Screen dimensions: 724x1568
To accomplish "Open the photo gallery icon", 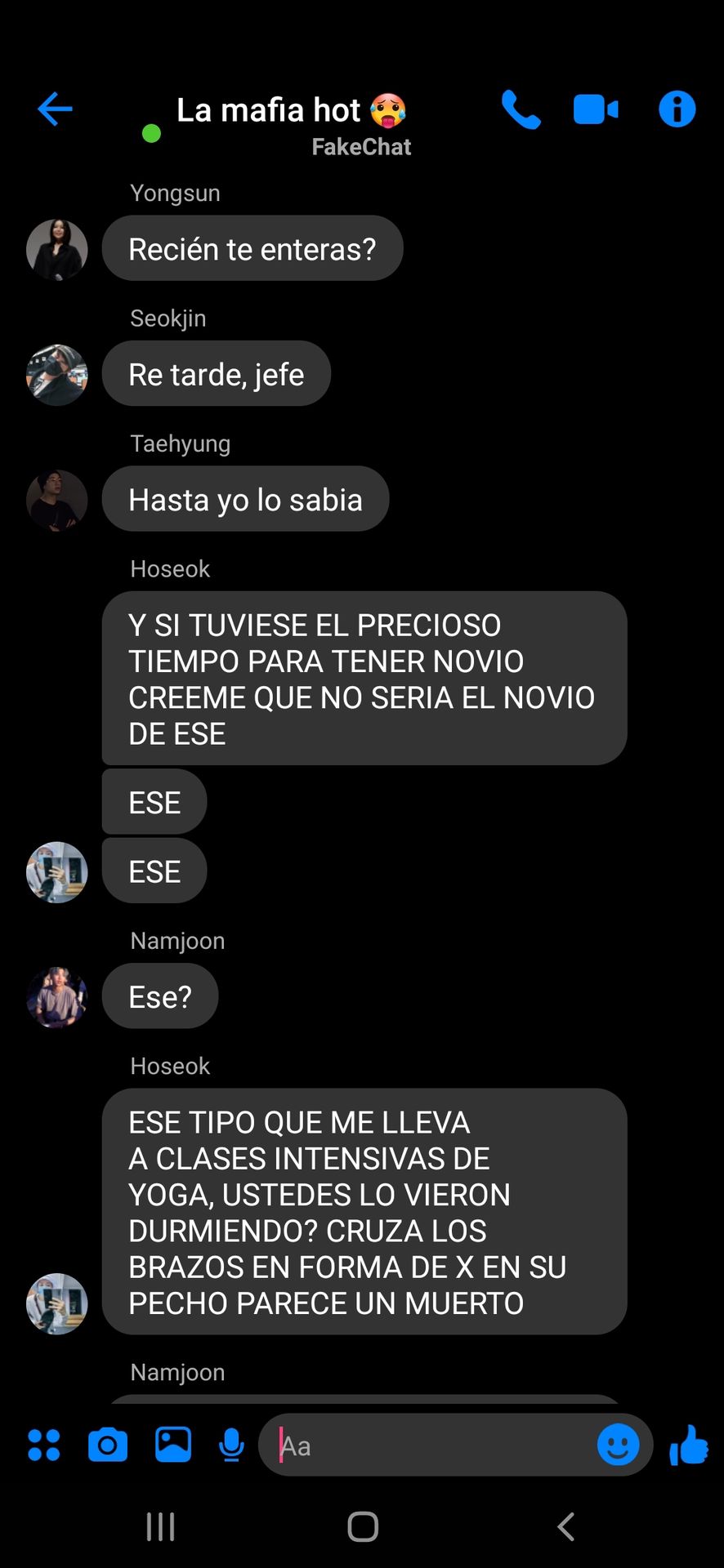I will pyautogui.click(x=173, y=1445).
